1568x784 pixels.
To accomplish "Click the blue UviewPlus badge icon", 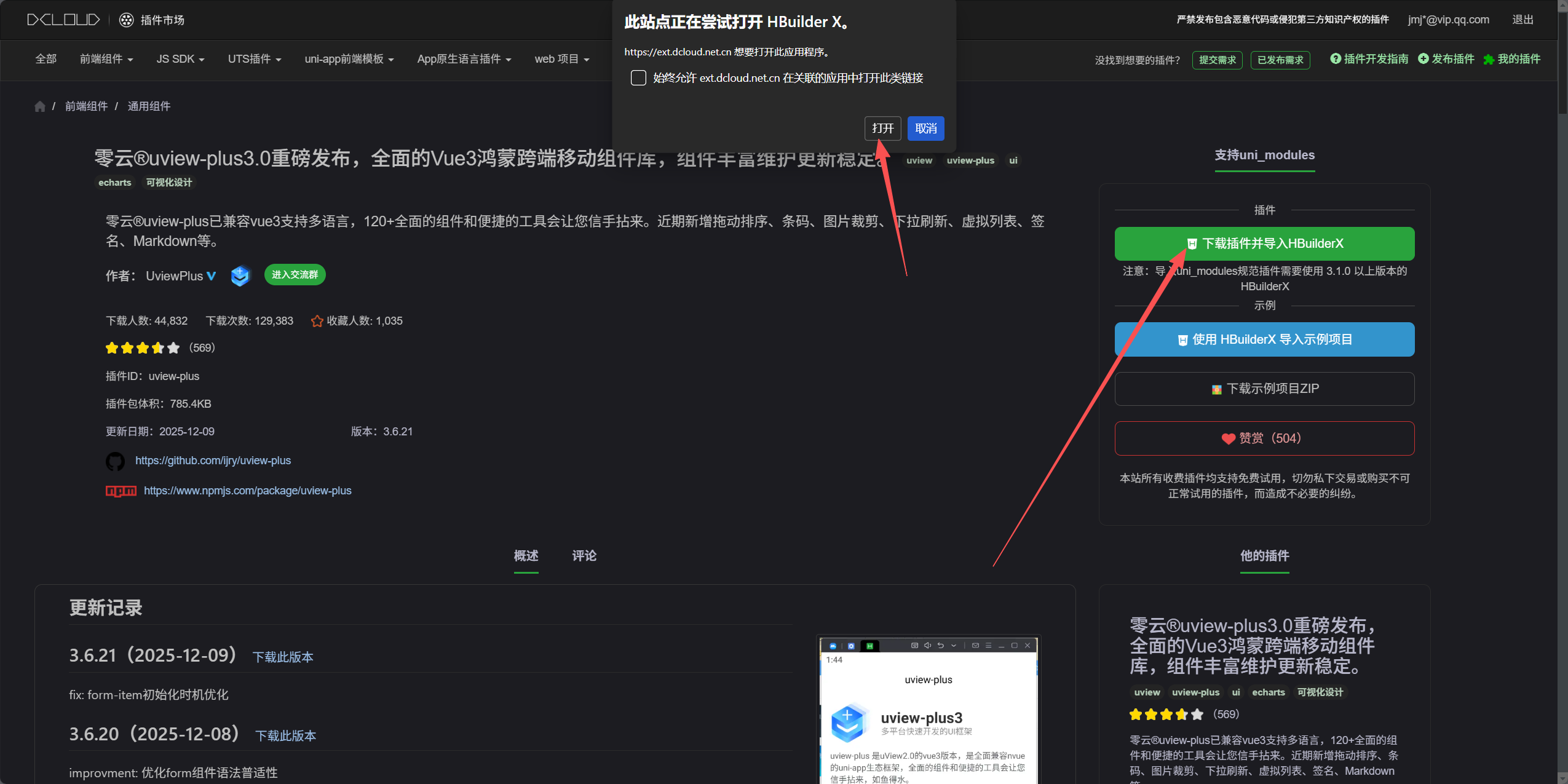I will click(240, 275).
